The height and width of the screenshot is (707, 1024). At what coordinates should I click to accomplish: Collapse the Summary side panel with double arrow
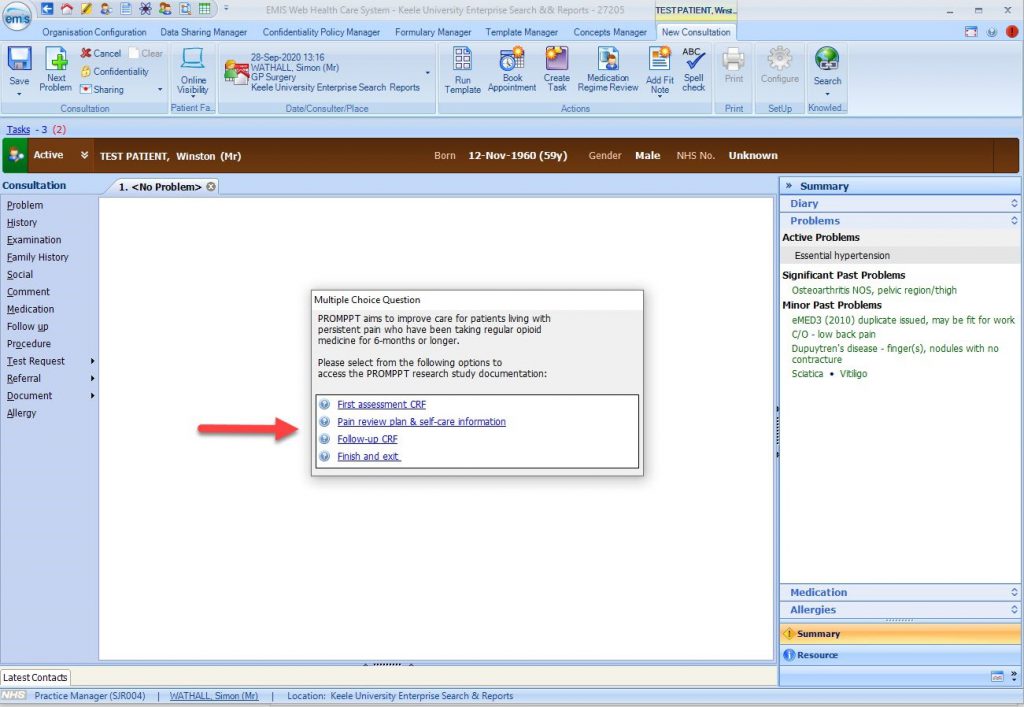(x=789, y=186)
